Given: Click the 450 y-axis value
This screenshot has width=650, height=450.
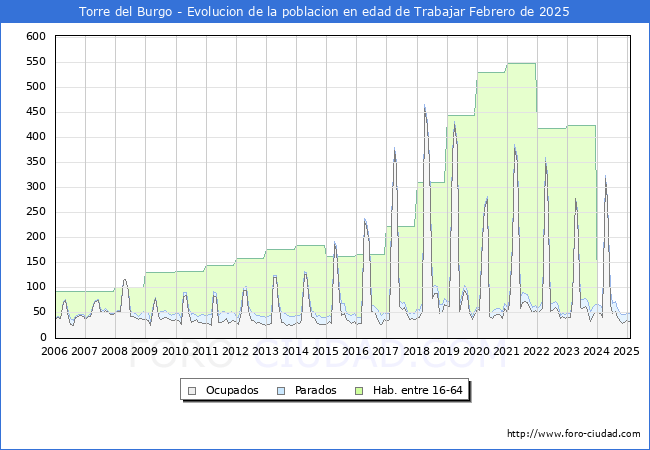Looking at the screenshot, I should [x=36, y=112].
